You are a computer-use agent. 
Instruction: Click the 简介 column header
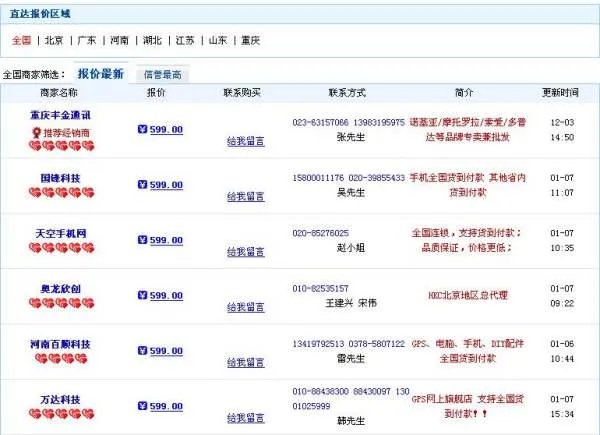tap(464, 93)
